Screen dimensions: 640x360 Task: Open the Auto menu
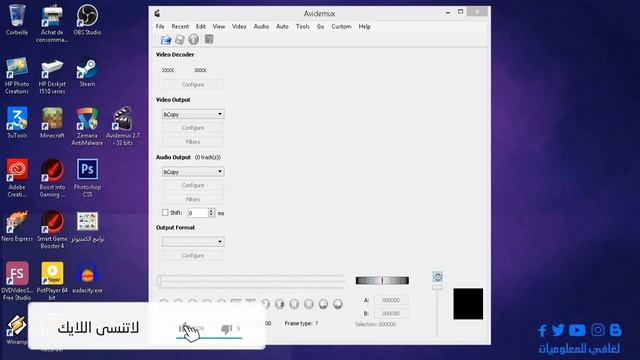(282, 27)
